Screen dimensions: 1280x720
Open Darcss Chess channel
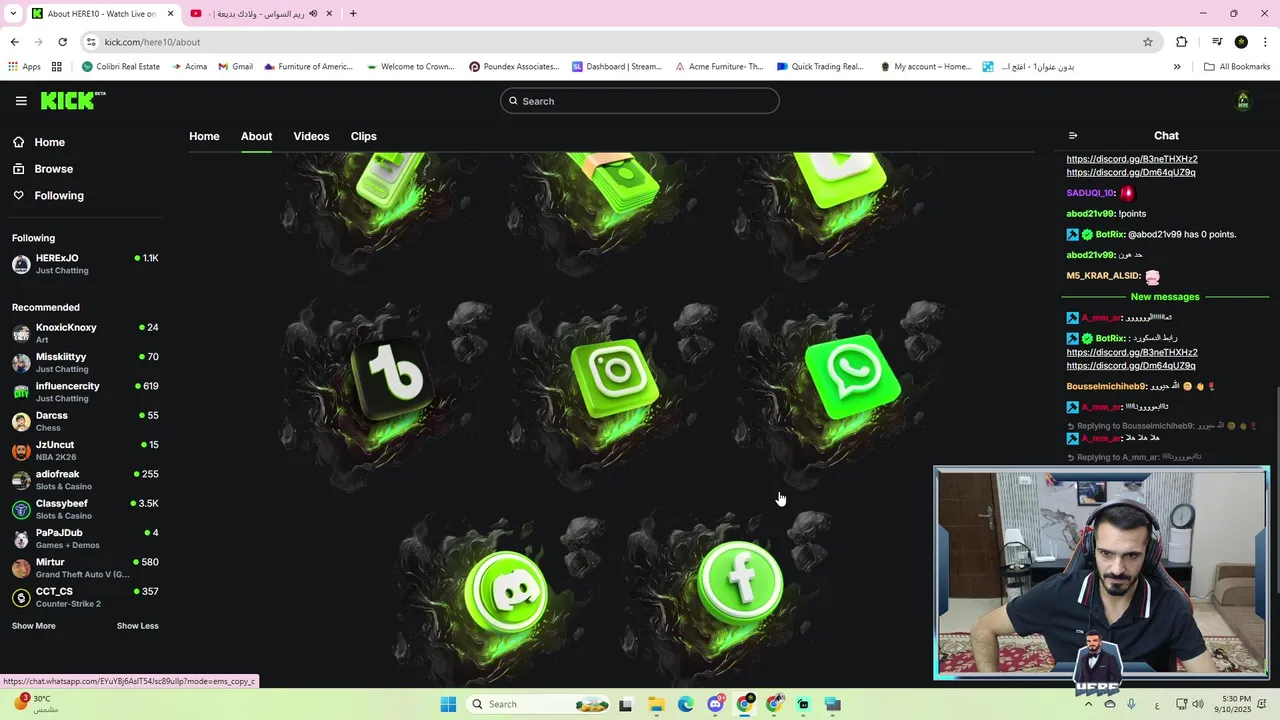coord(85,421)
